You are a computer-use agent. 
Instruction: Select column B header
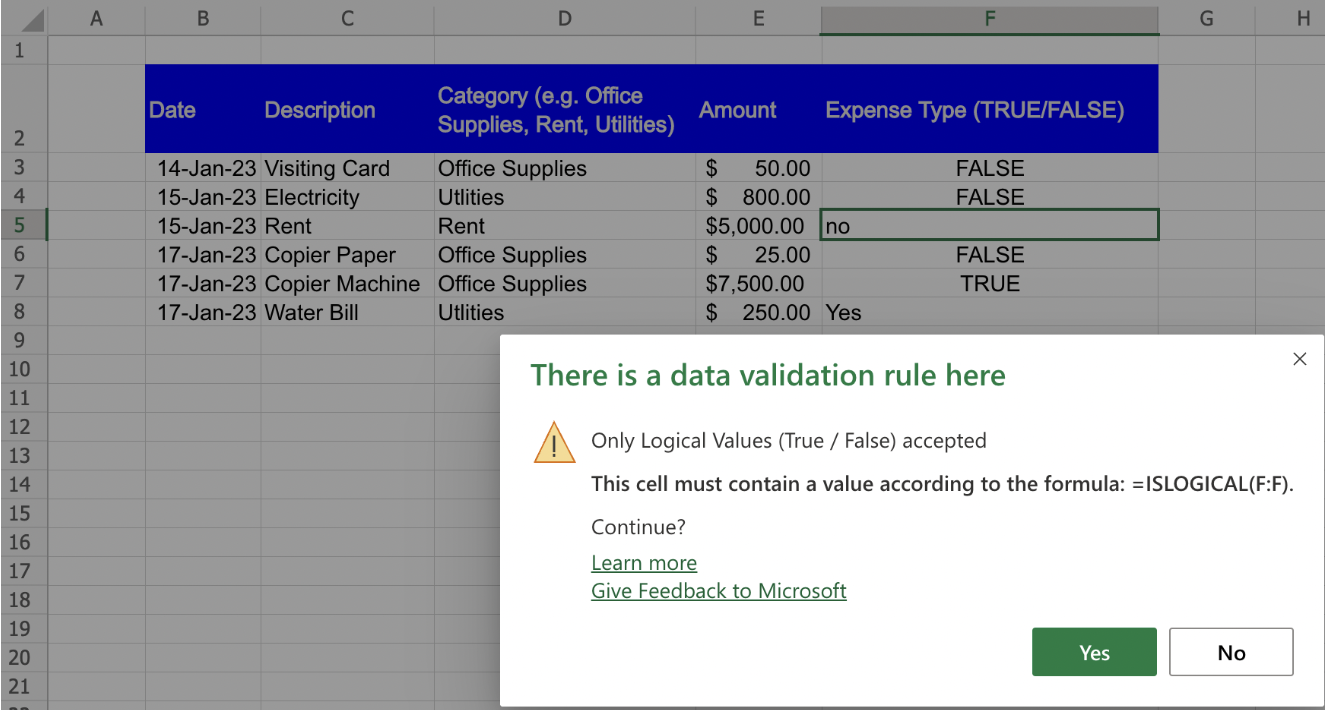pos(202,18)
